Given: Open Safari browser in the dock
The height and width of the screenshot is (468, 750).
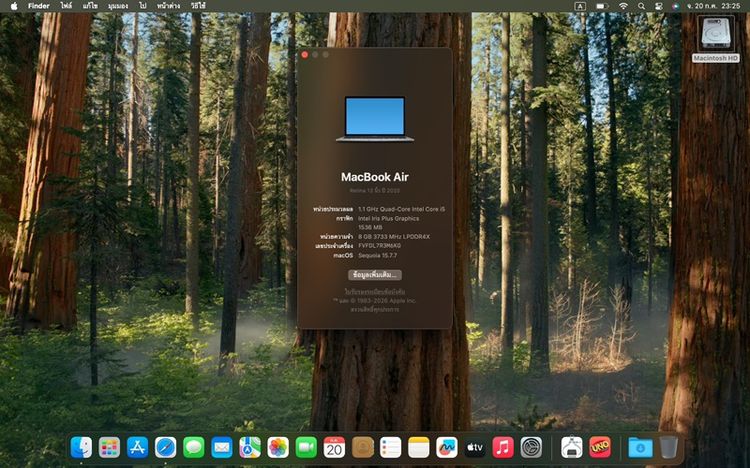Looking at the screenshot, I should coord(165,447).
